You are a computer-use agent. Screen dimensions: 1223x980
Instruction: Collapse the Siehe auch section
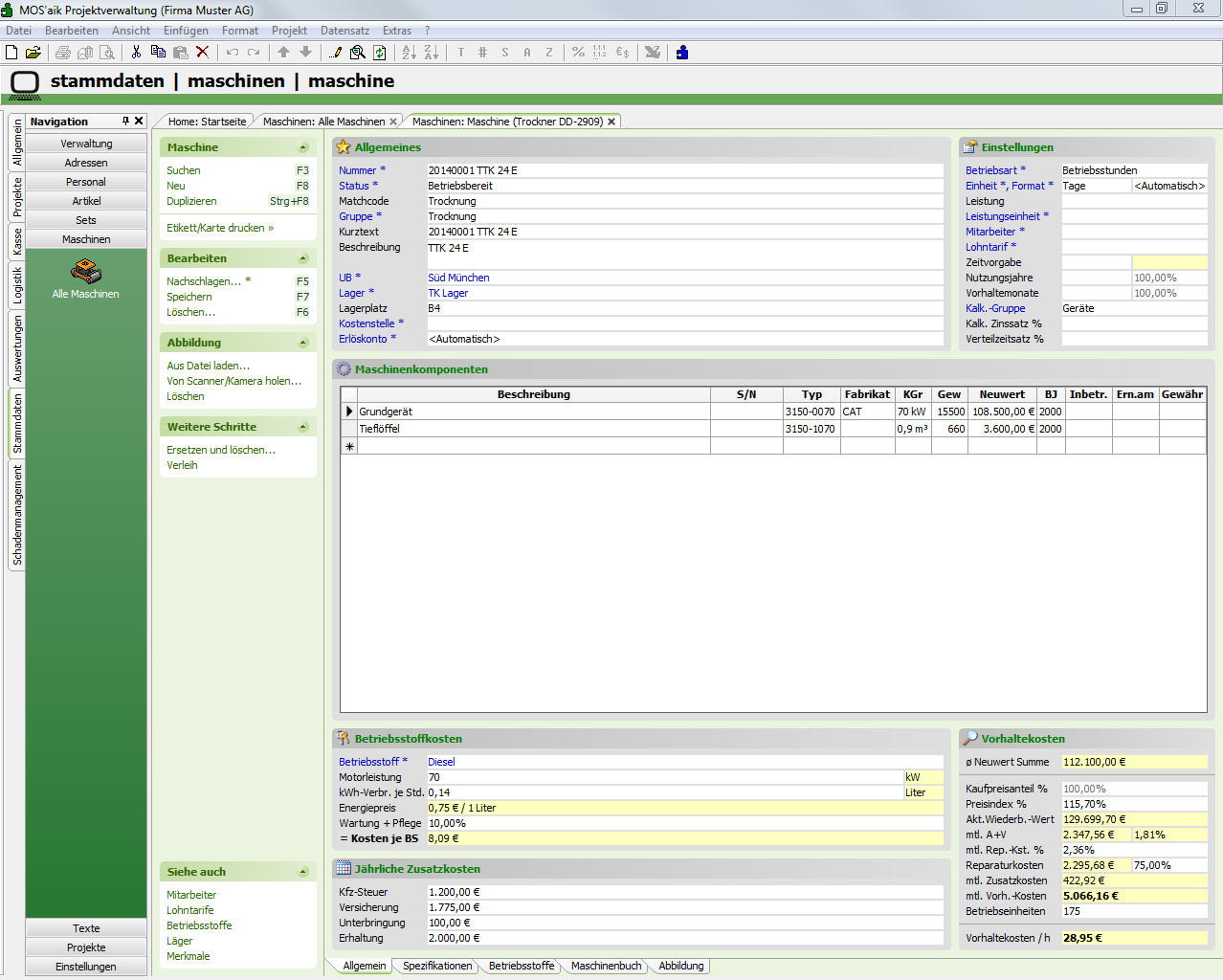pyautogui.click(x=303, y=872)
